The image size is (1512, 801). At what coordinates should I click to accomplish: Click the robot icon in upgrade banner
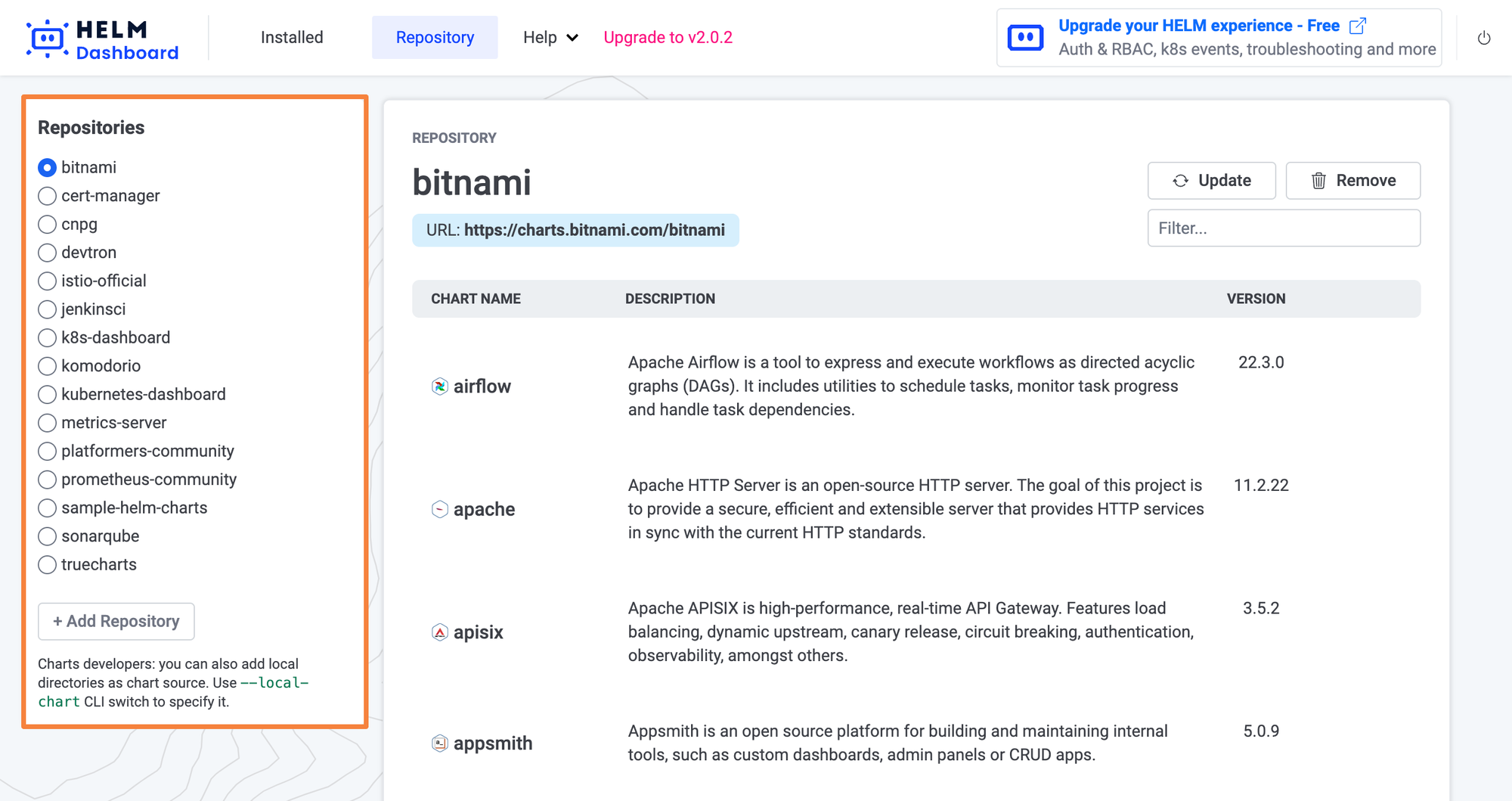click(x=1026, y=37)
